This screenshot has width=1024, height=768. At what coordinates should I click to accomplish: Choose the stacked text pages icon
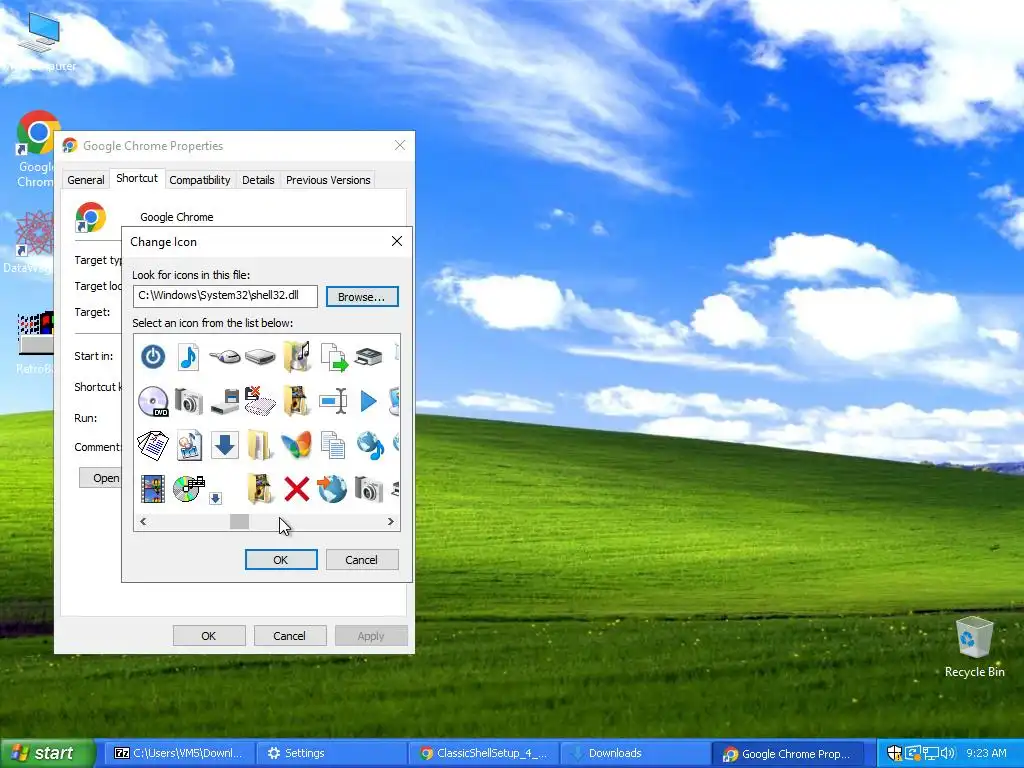[153, 445]
